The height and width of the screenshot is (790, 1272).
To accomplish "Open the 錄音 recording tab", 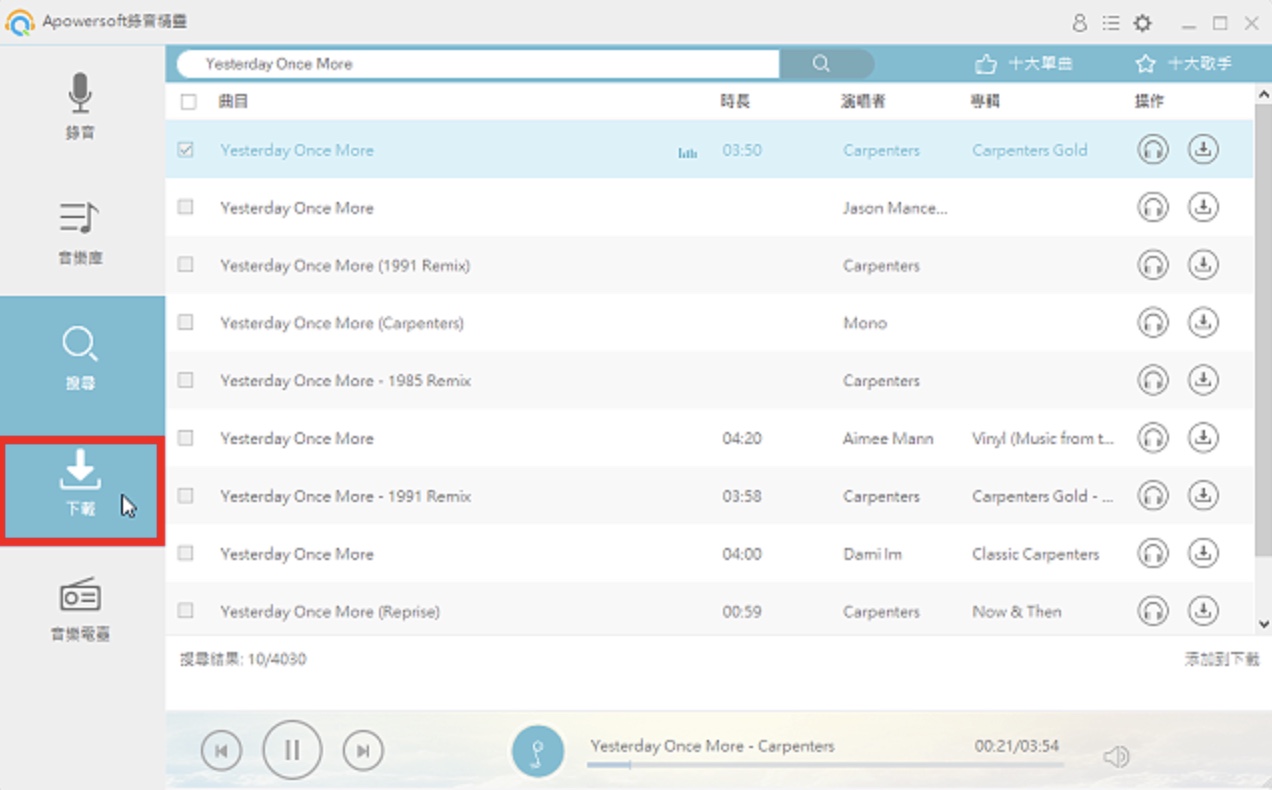I will coord(80,106).
